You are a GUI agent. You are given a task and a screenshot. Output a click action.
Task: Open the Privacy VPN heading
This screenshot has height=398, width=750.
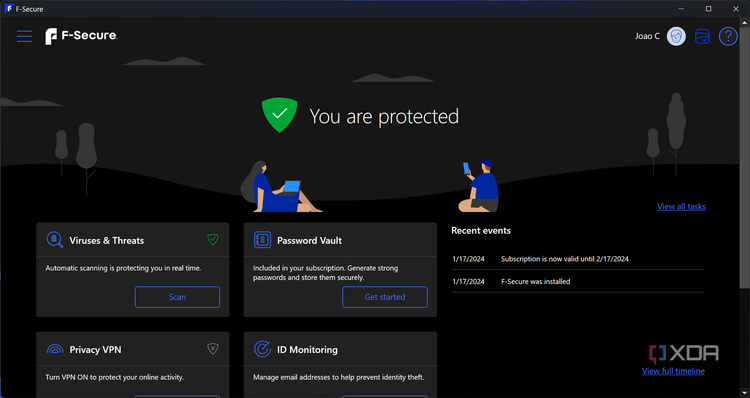tap(95, 350)
